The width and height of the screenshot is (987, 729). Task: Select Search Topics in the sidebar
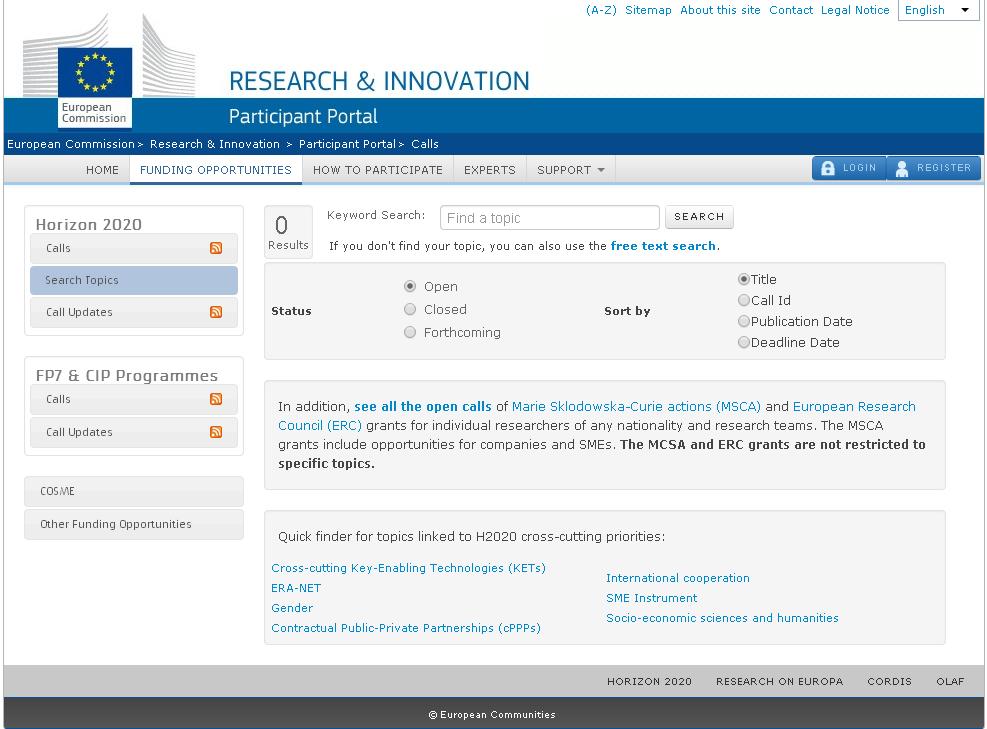pos(133,280)
